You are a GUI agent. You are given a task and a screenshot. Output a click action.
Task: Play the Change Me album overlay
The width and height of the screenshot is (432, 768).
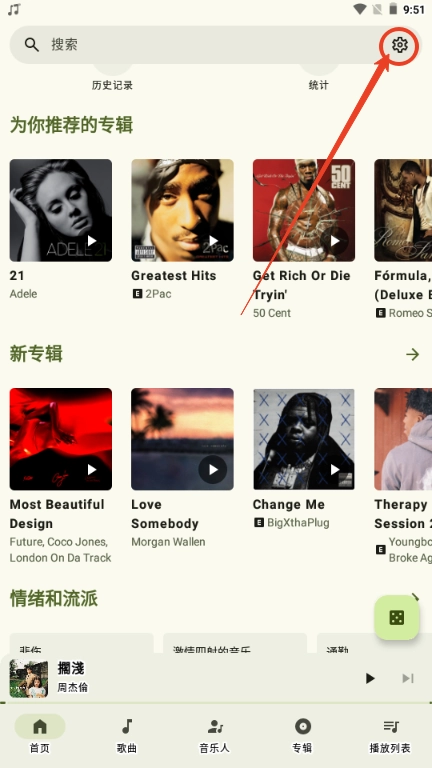(x=335, y=470)
